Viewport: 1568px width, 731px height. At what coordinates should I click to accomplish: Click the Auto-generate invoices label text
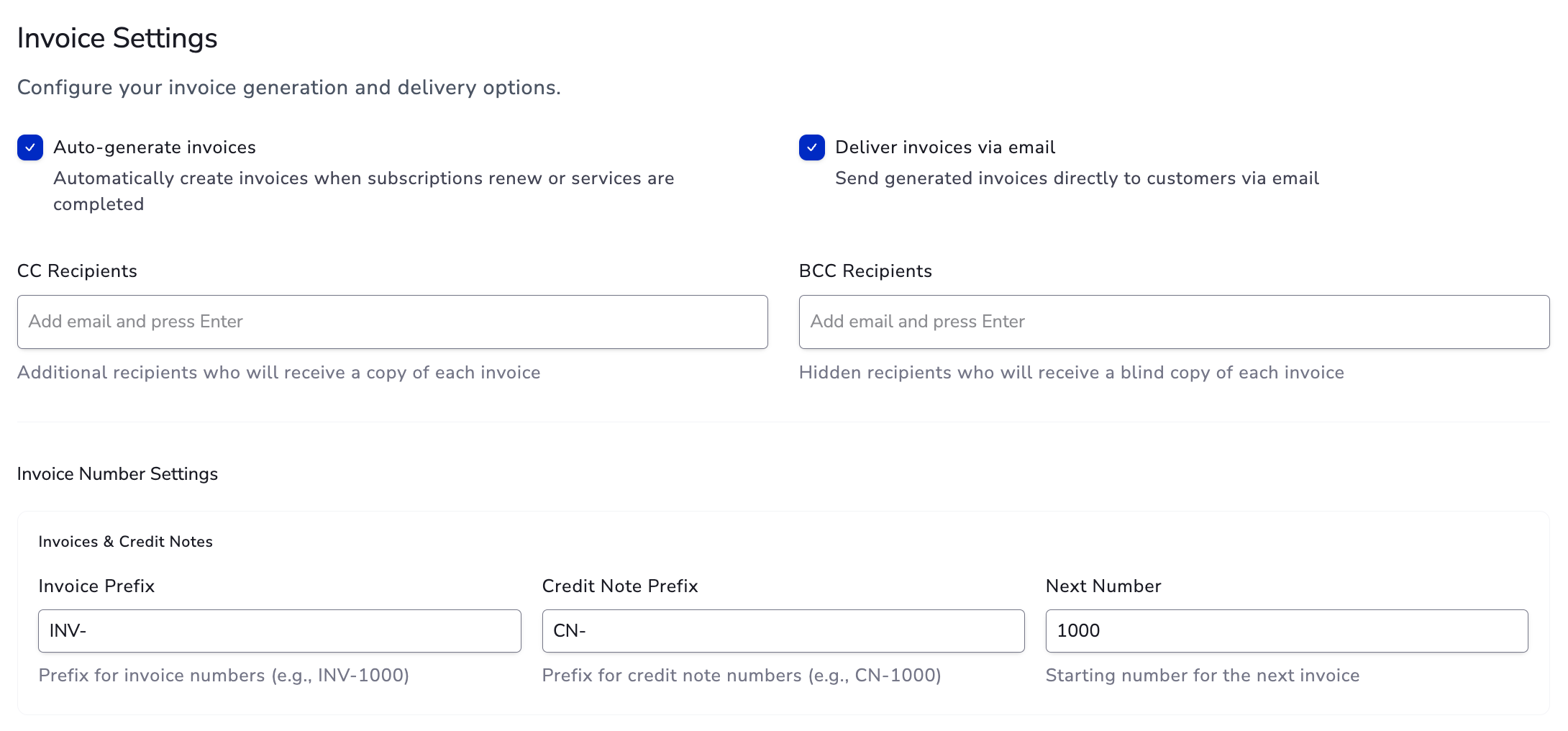[154, 147]
